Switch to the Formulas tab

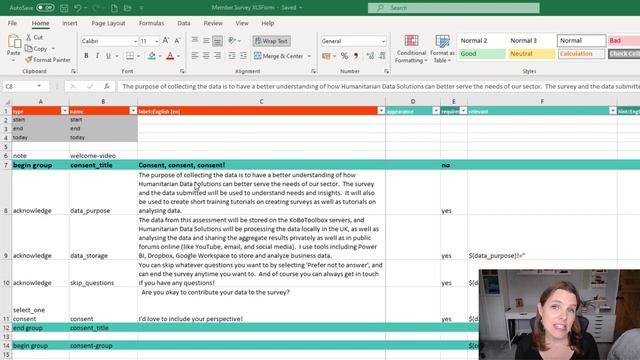tap(151, 23)
